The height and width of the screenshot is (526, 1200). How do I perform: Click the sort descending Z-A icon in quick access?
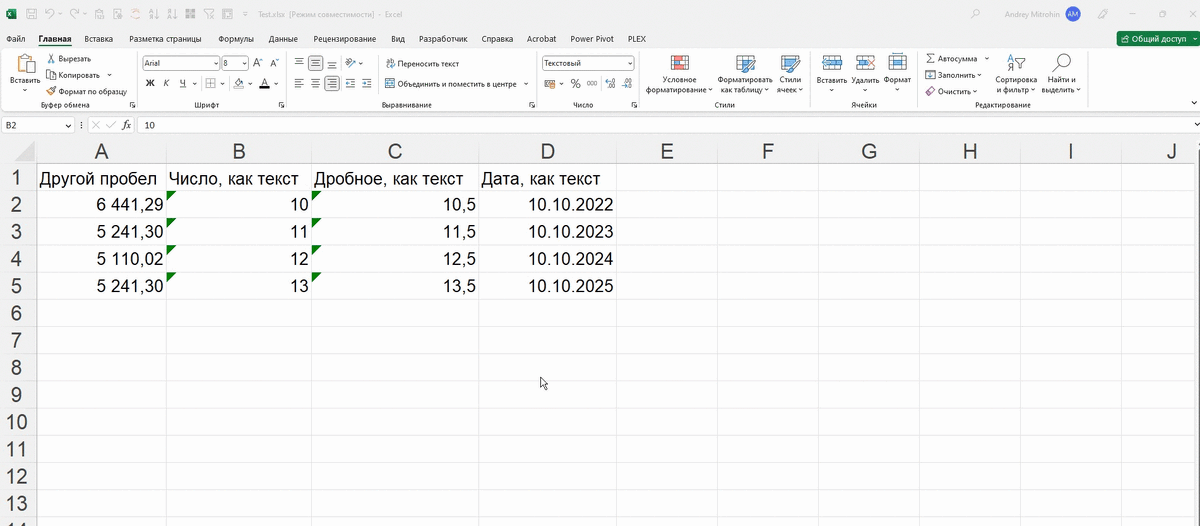pos(174,15)
